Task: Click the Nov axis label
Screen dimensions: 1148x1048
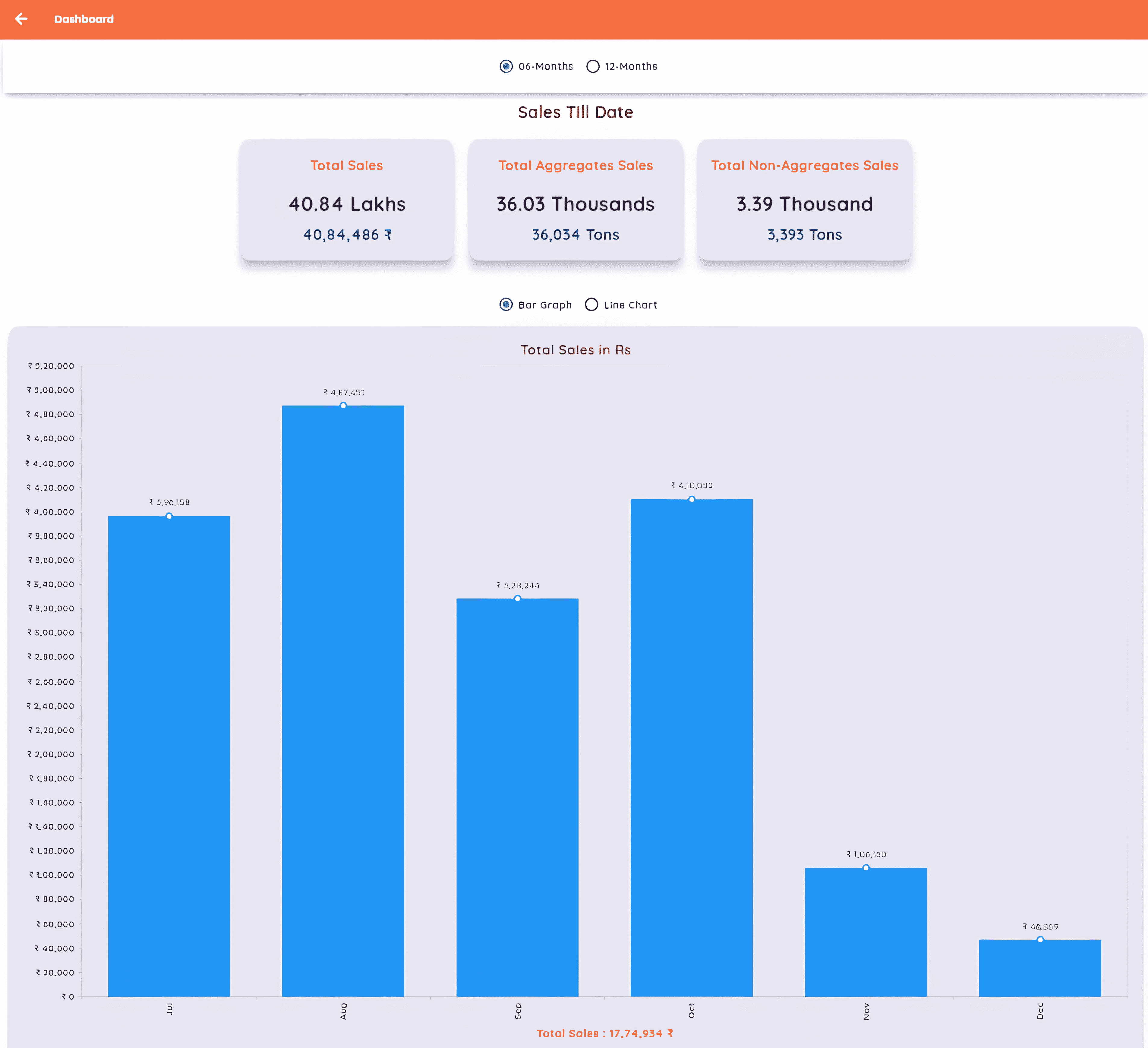Action: click(x=866, y=1011)
